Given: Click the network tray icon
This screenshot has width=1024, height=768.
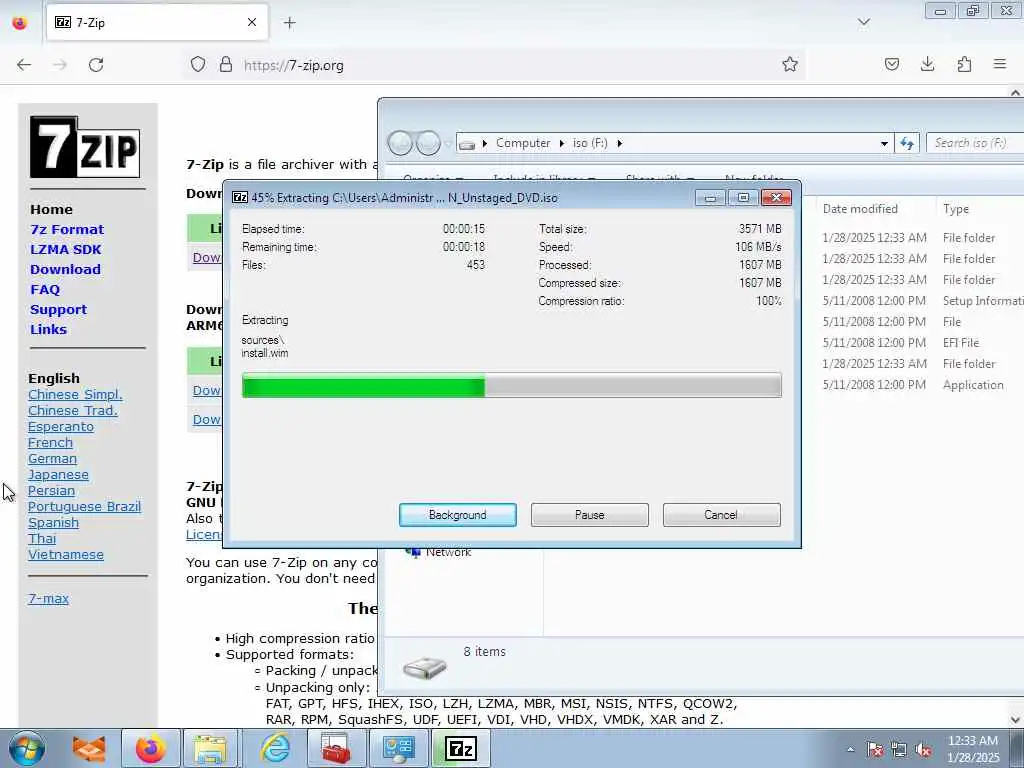Looking at the screenshot, I should coord(899,749).
